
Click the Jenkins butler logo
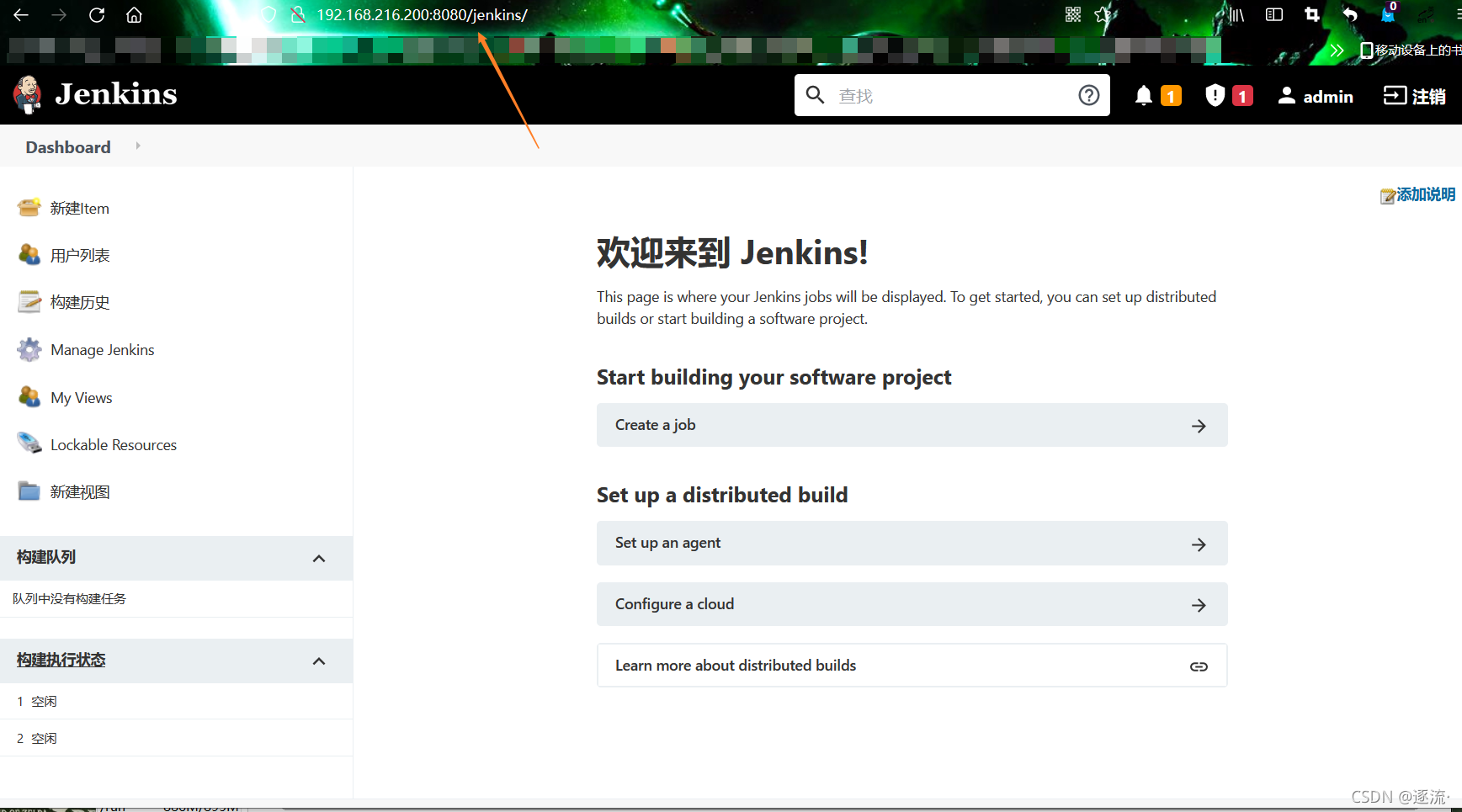pyautogui.click(x=28, y=94)
